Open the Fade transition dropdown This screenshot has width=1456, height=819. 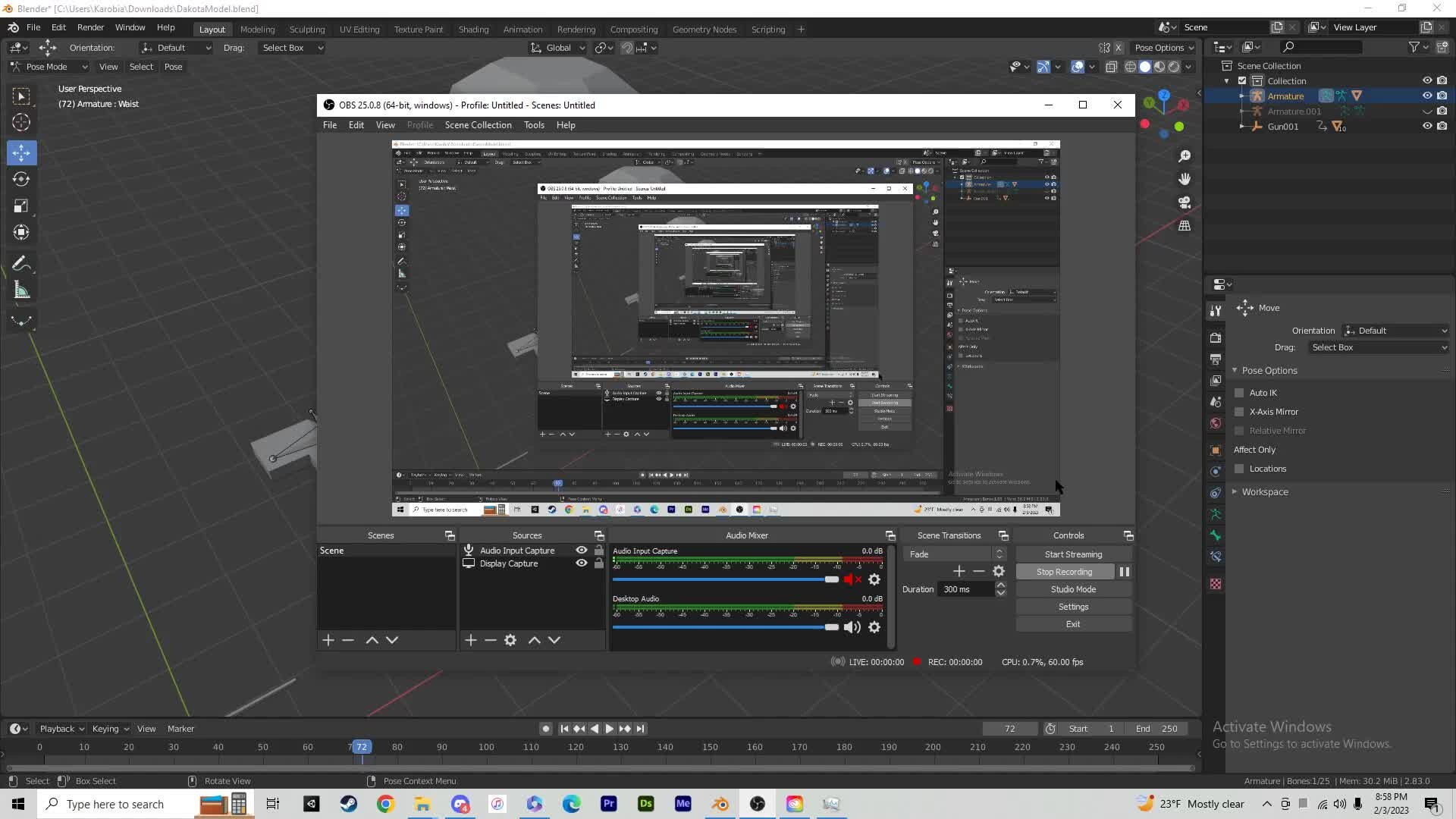point(954,554)
